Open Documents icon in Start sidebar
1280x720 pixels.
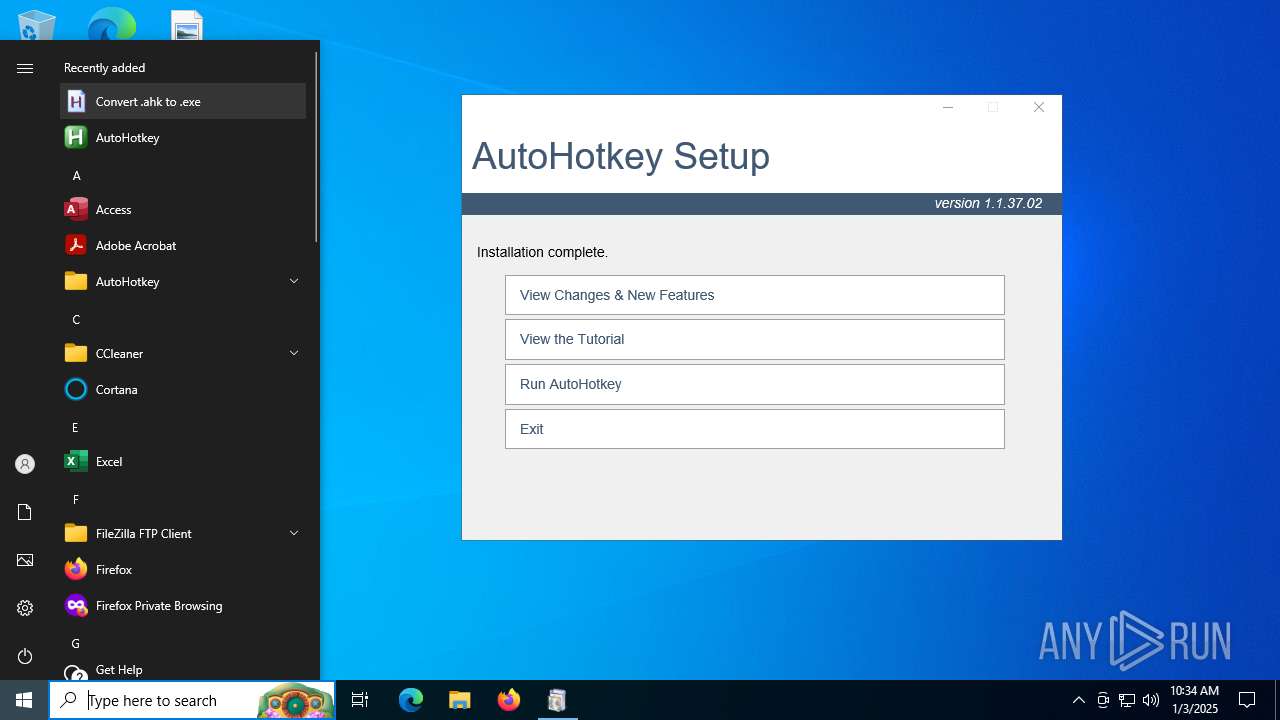coord(25,512)
